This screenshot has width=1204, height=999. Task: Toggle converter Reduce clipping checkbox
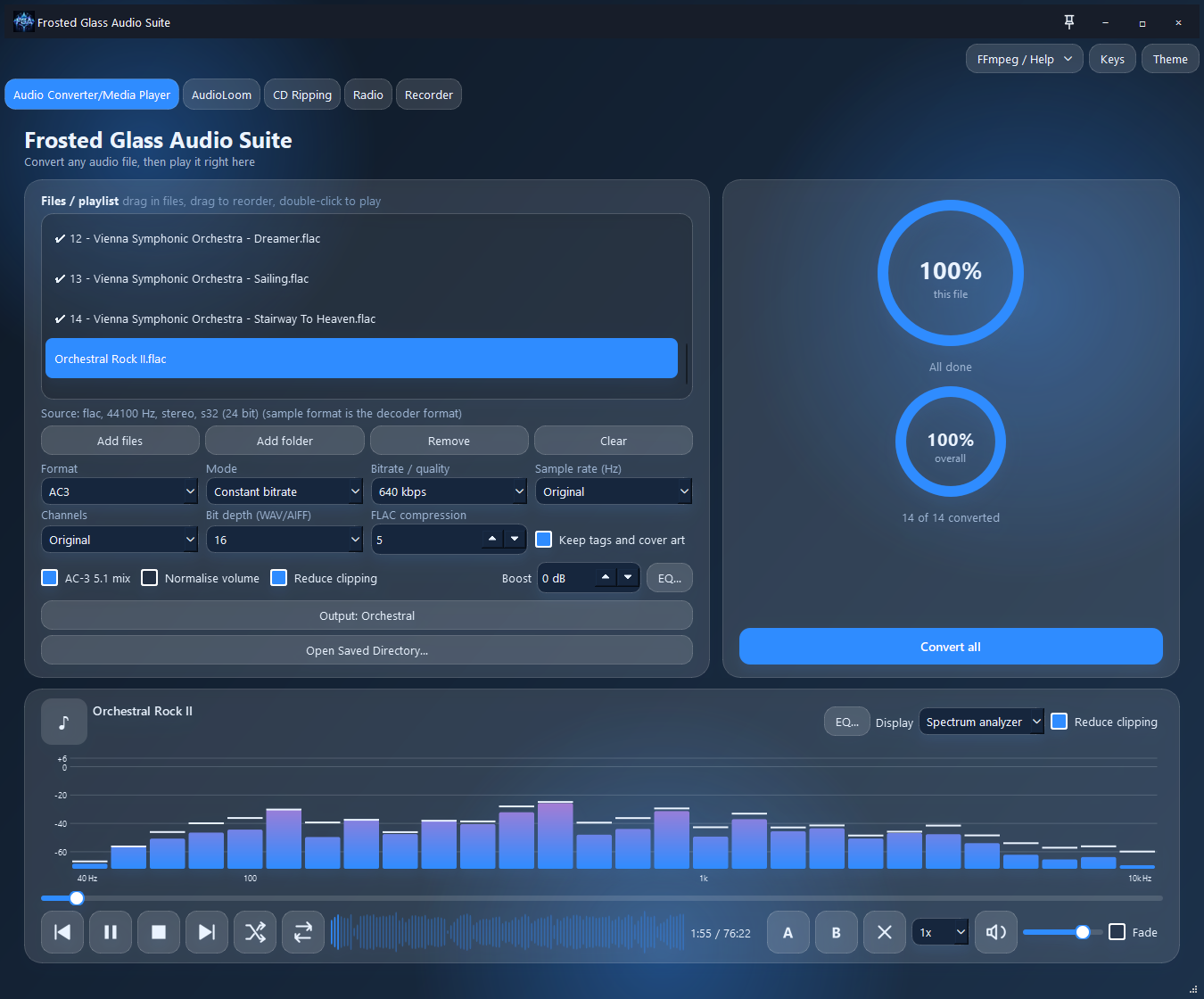point(279,578)
